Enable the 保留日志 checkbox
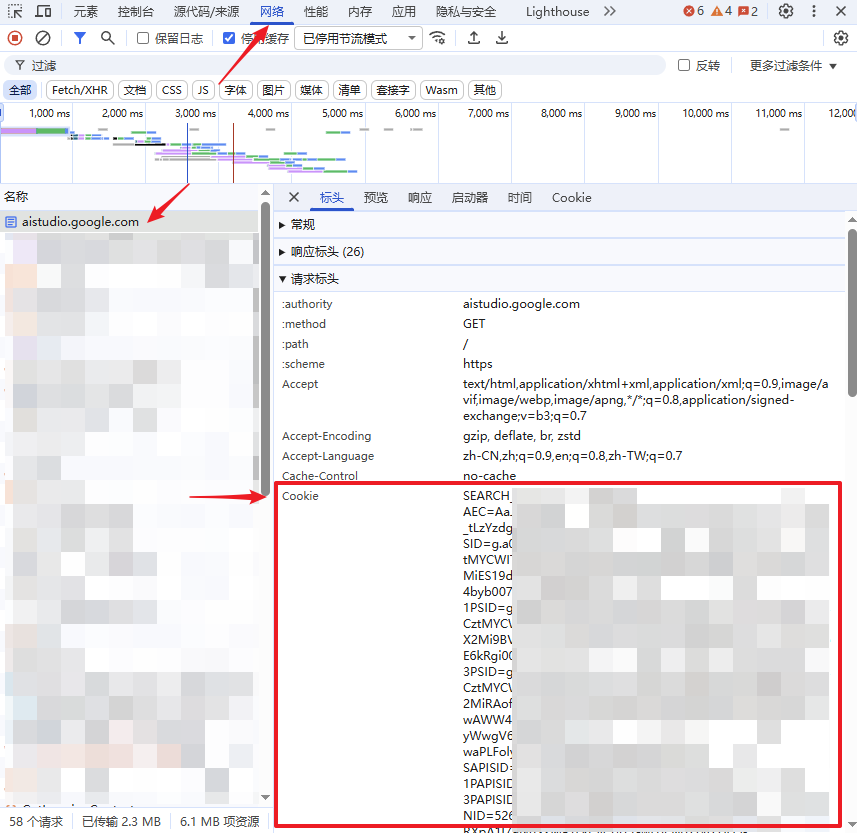The image size is (857, 833). tap(143, 38)
